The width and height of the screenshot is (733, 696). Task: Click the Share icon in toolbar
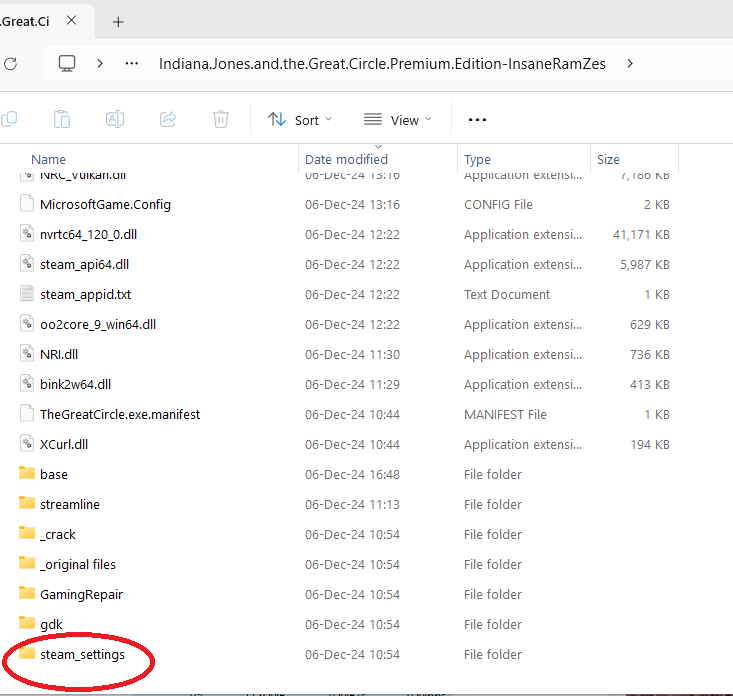pos(168,120)
